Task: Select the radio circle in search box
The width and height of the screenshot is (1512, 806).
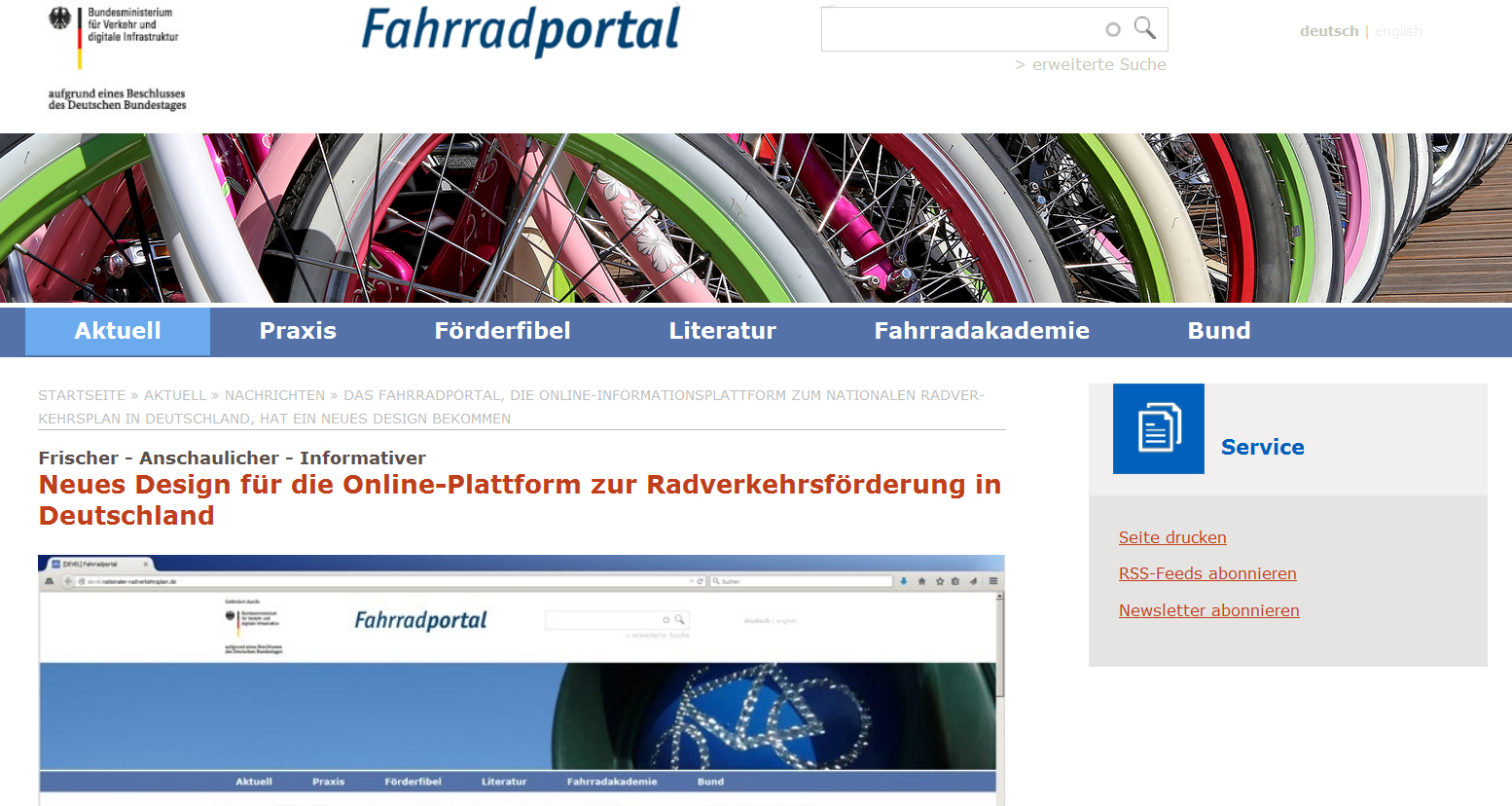Action: (1113, 29)
